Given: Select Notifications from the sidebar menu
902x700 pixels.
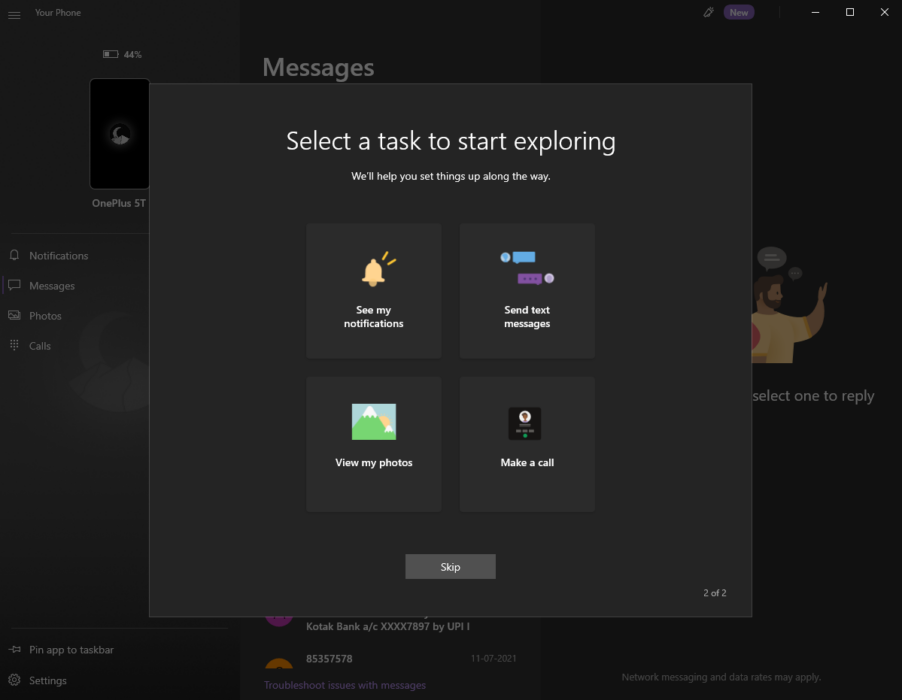Looking at the screenshot, I should [x=57, y=255].
